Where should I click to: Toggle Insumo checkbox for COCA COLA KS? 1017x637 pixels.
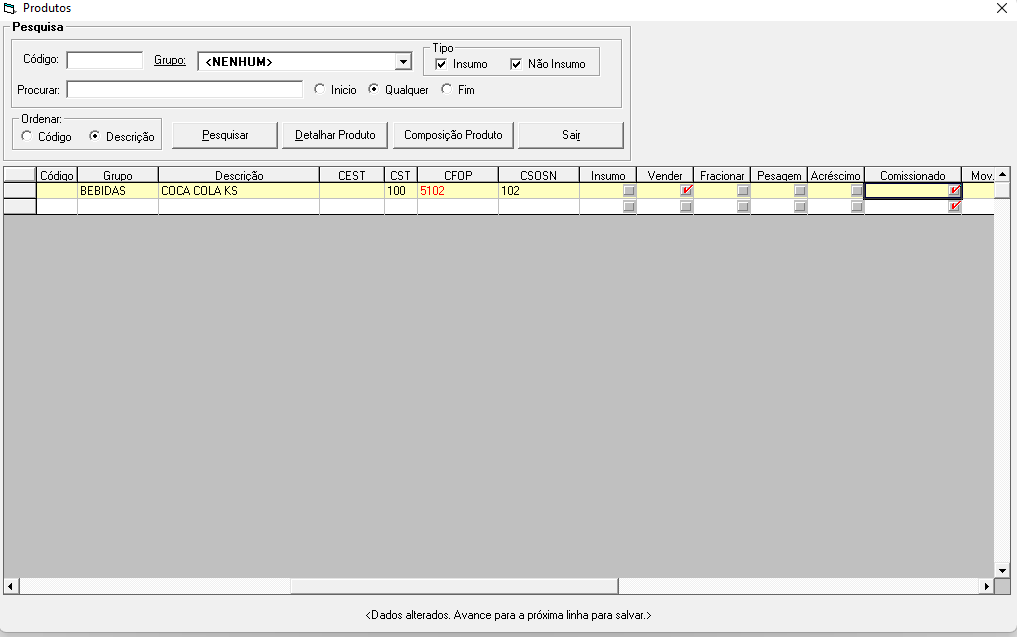629,191
